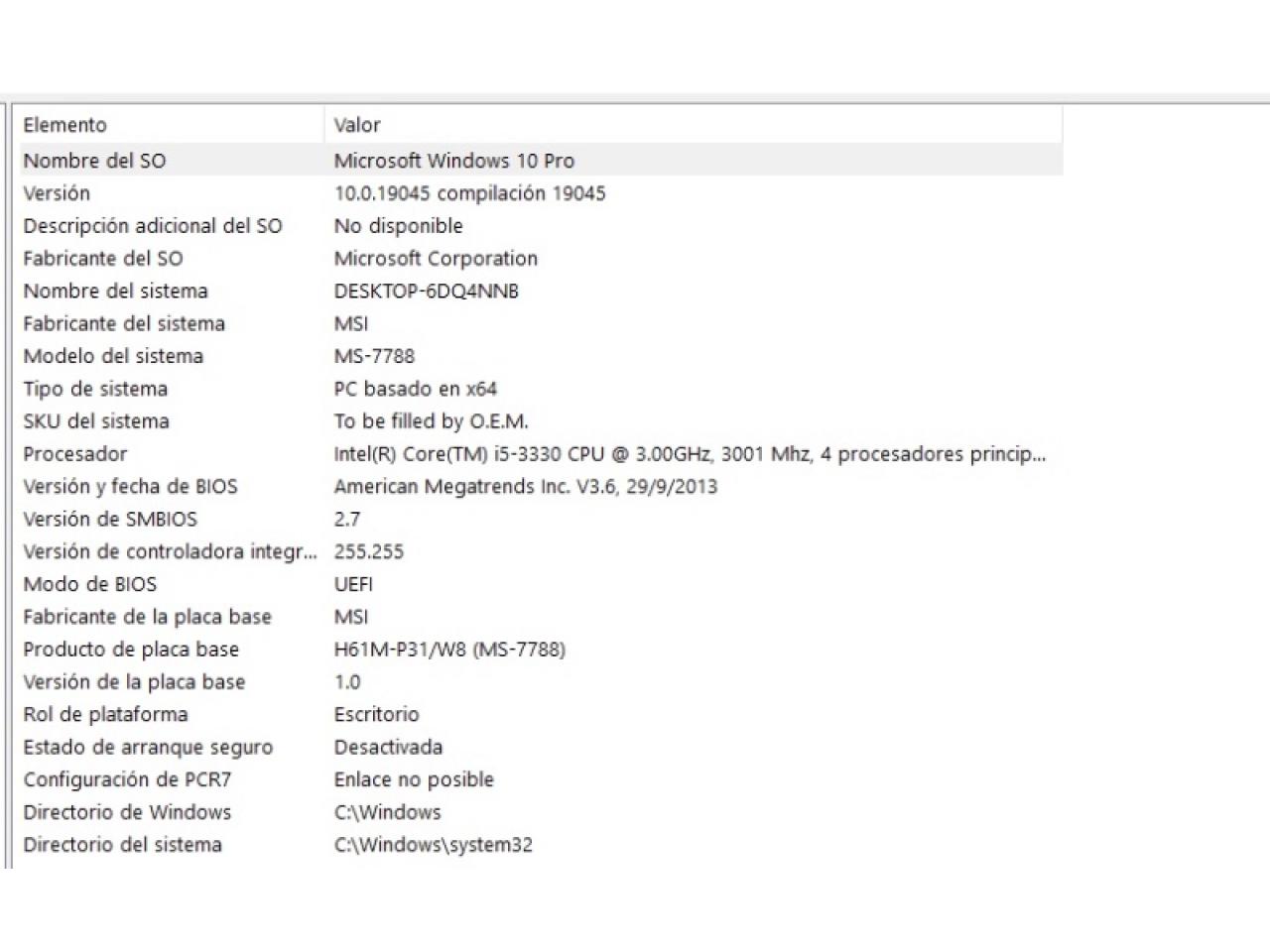Click the value 'To be filled by O.E.M.'
1270x952 pixels.
[x=431, y=421]
